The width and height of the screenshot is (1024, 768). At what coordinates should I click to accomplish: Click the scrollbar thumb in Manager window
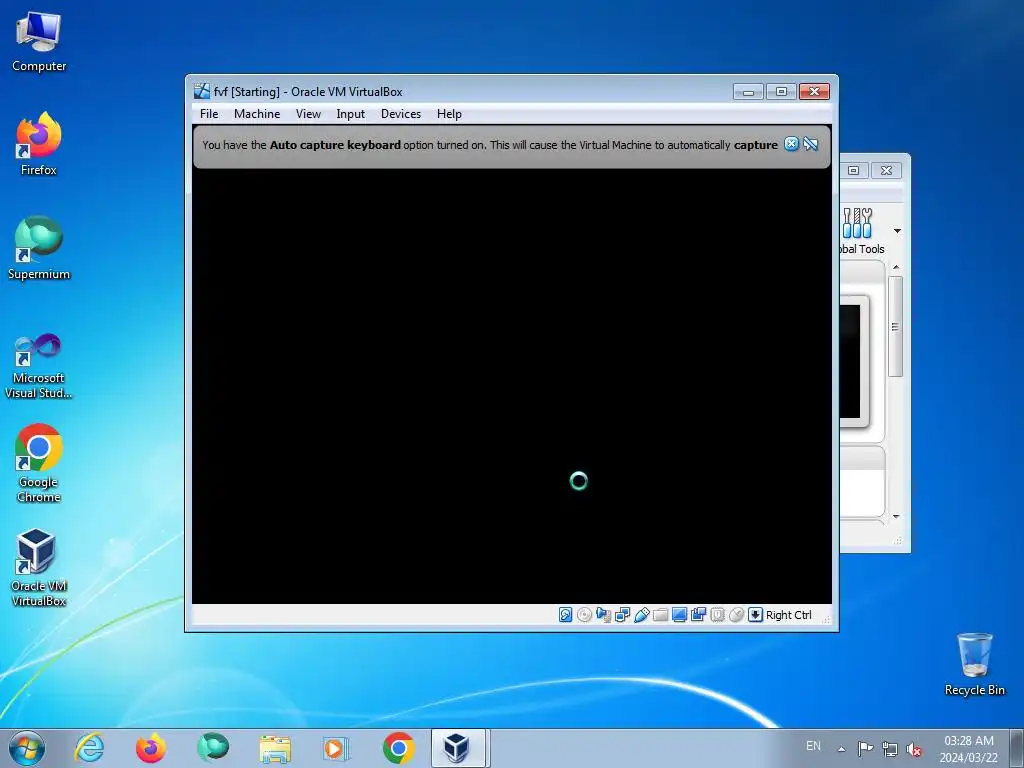[x=895, y=326]
